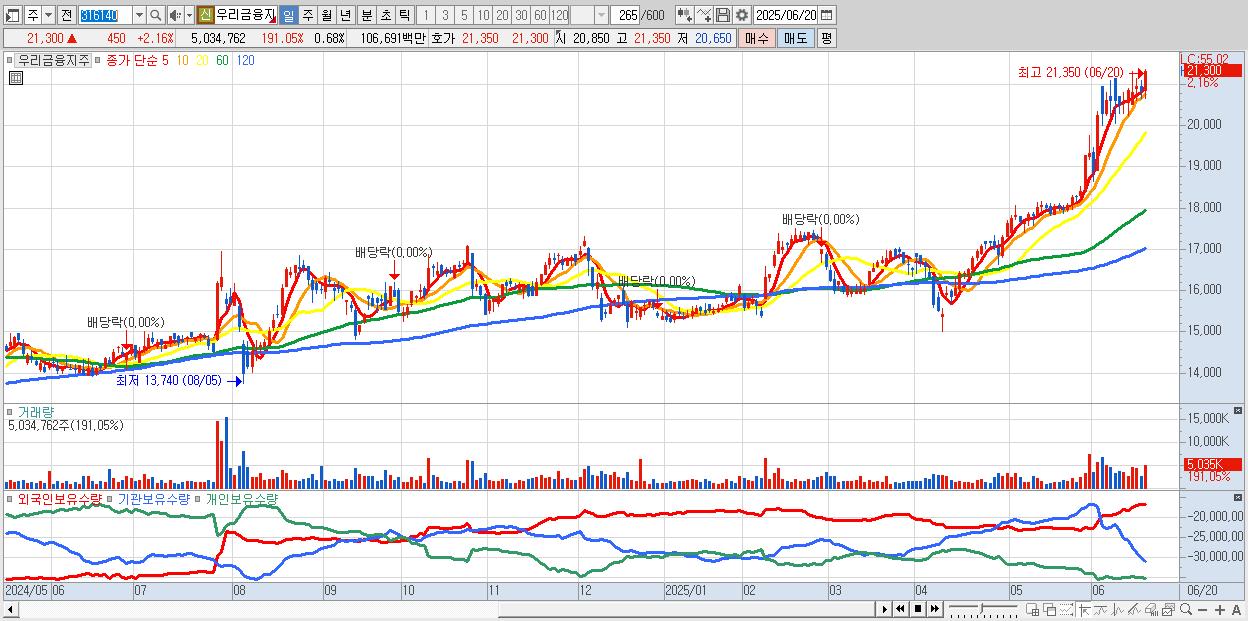This screenshot has width=1248, height=621.
Task: Click the green 신 badge icon
Action: click(205, 15)
